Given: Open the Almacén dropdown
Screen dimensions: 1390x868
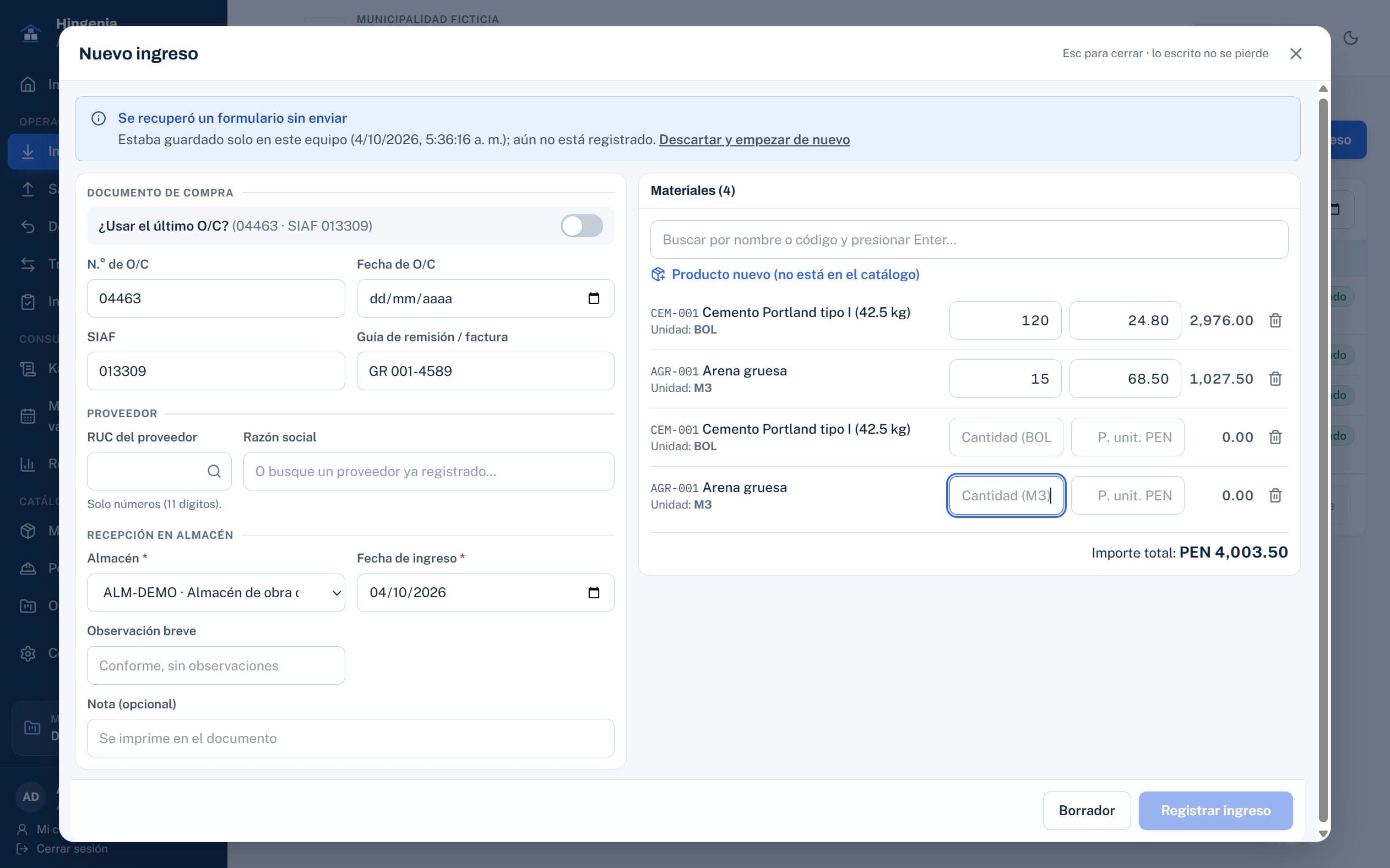Looking at the screenshot, I should 216,592.
